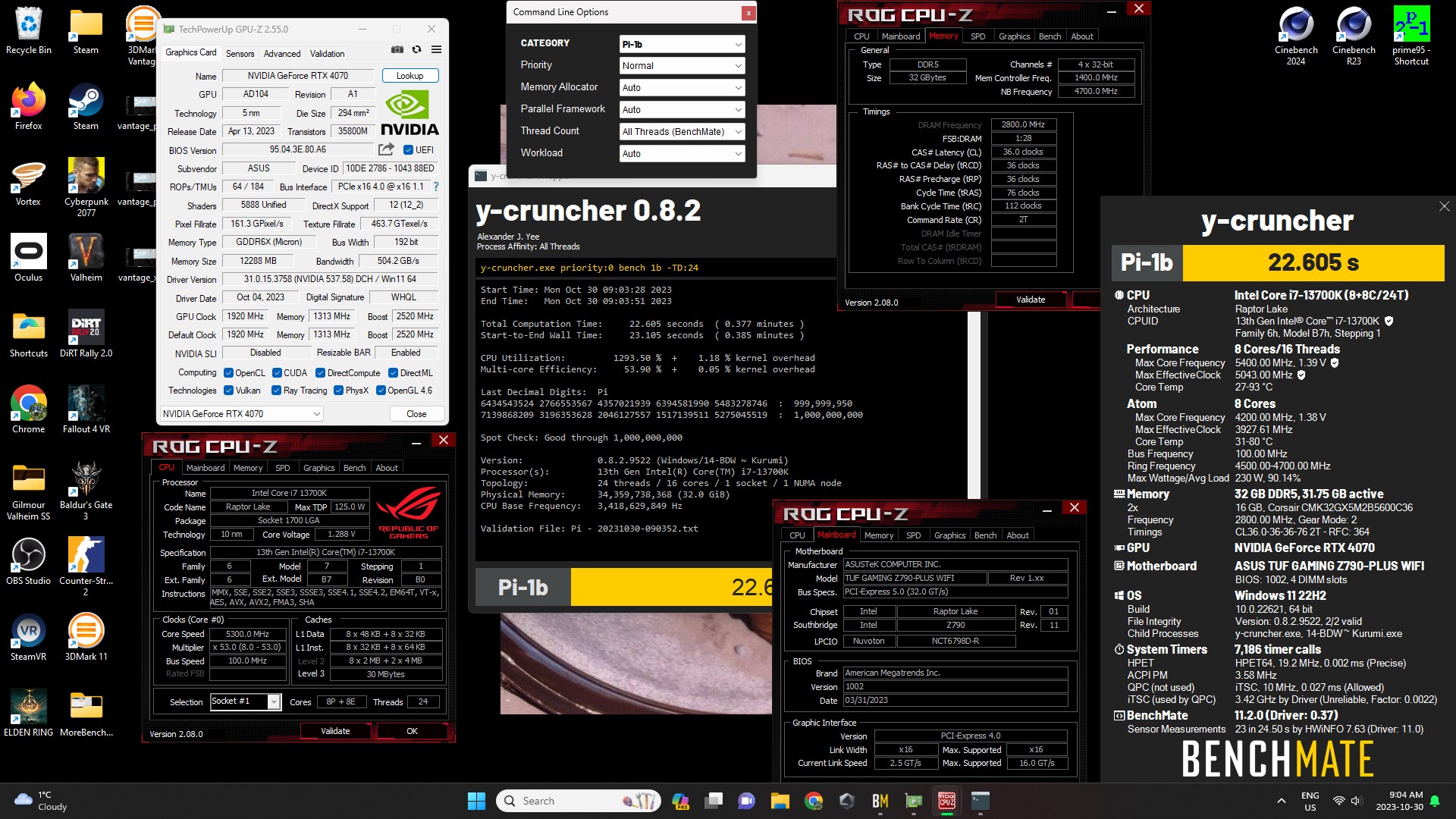Viewport: 1456px width, 819px height.
Task: Click OK in the CPU-Z CPU window
Action: [412, 731]
